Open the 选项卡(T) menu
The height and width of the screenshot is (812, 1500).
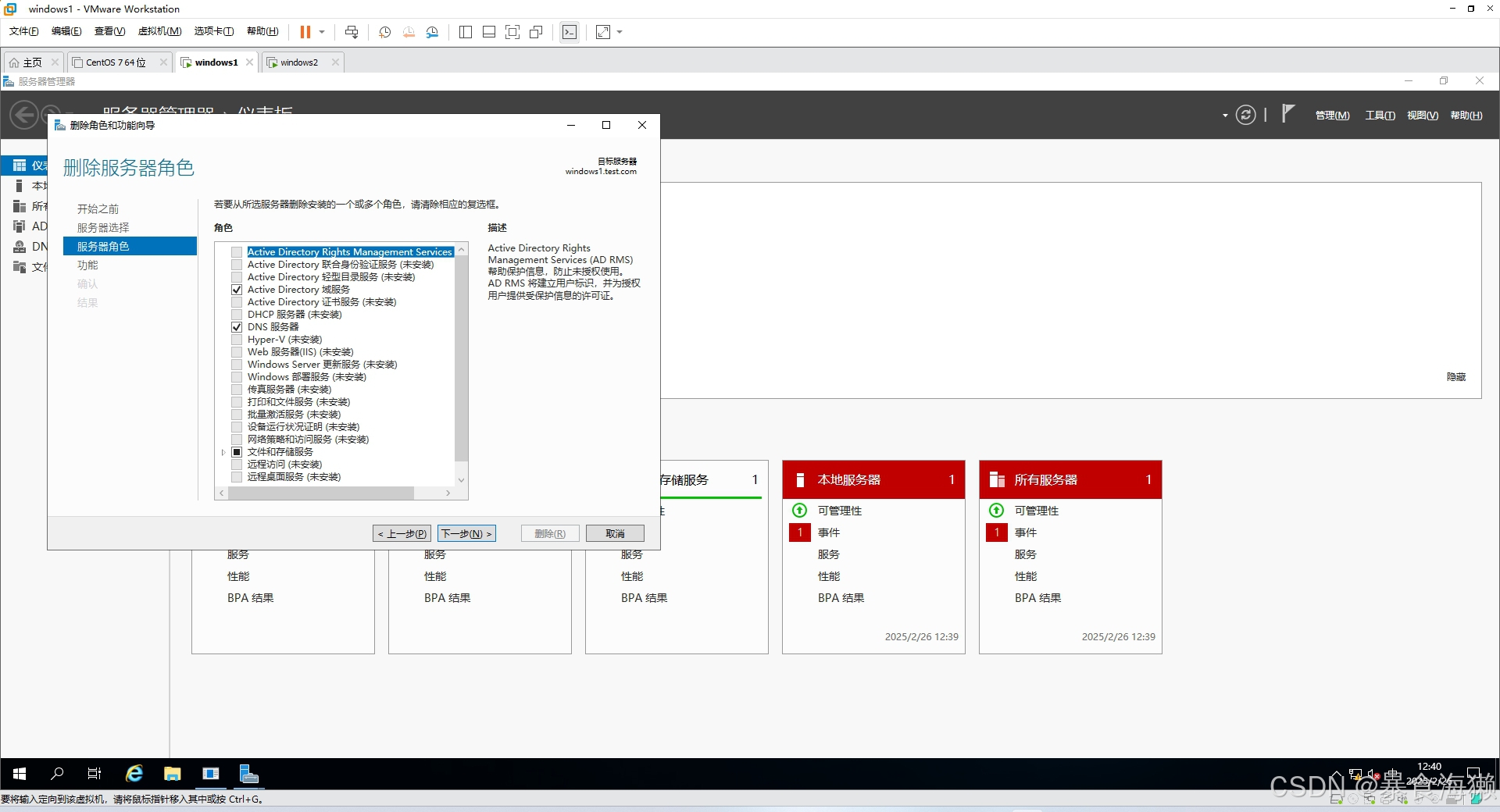(x=214, y=31)
